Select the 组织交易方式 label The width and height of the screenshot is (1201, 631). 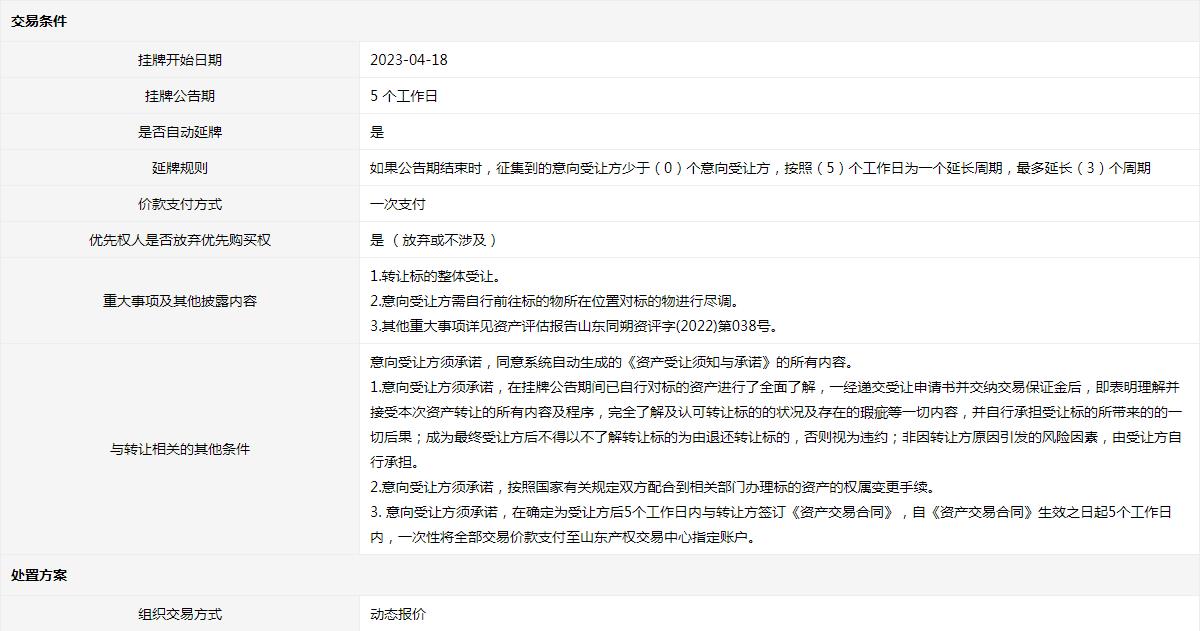180,614
